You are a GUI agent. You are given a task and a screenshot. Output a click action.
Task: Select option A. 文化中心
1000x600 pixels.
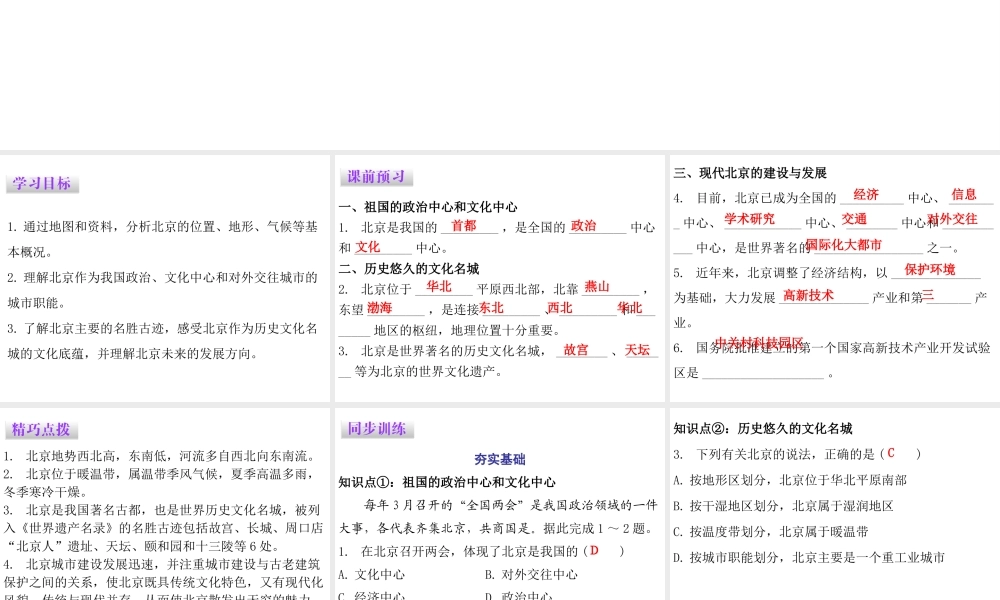[x=371, y=574]
